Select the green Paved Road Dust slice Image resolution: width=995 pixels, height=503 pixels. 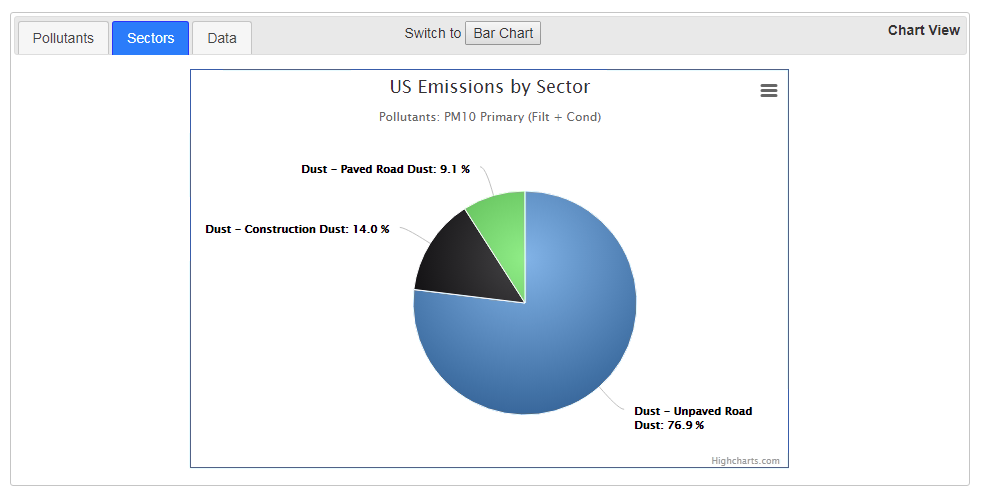[501, 230]
